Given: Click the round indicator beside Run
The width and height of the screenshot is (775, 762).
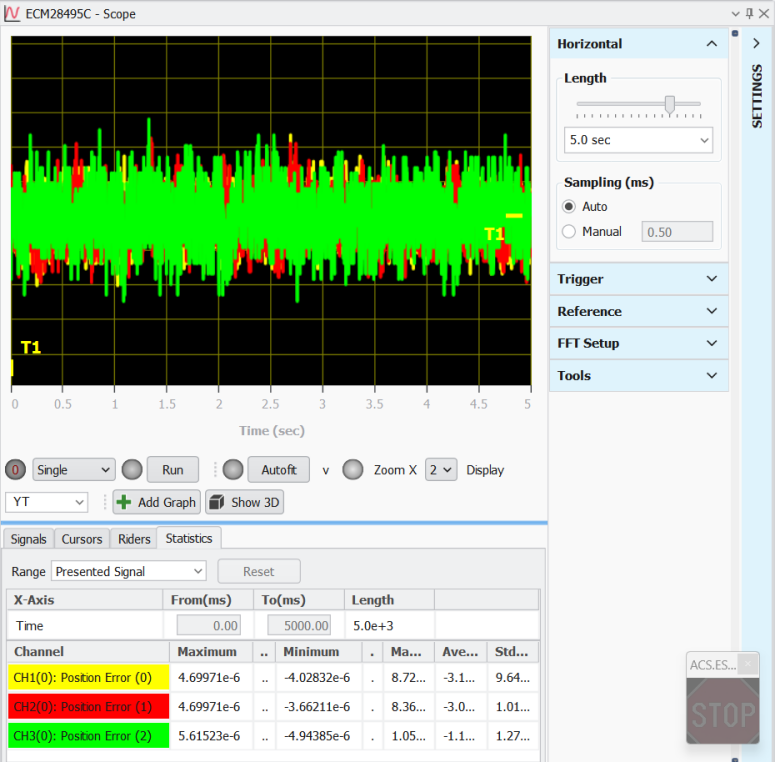Looking at the screenshot, I should [x=132, y=470].
